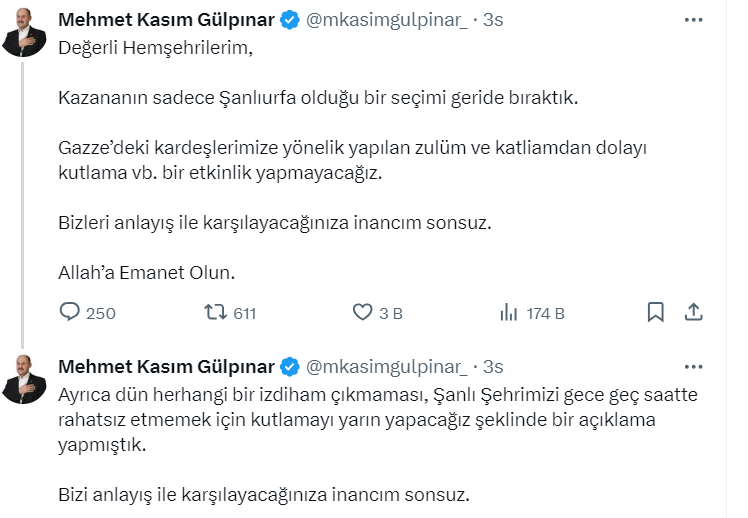Screen dimensions: 748x518
Task: Click @mkasimgulpinar_ handle in second tweet
Action: 386,365
